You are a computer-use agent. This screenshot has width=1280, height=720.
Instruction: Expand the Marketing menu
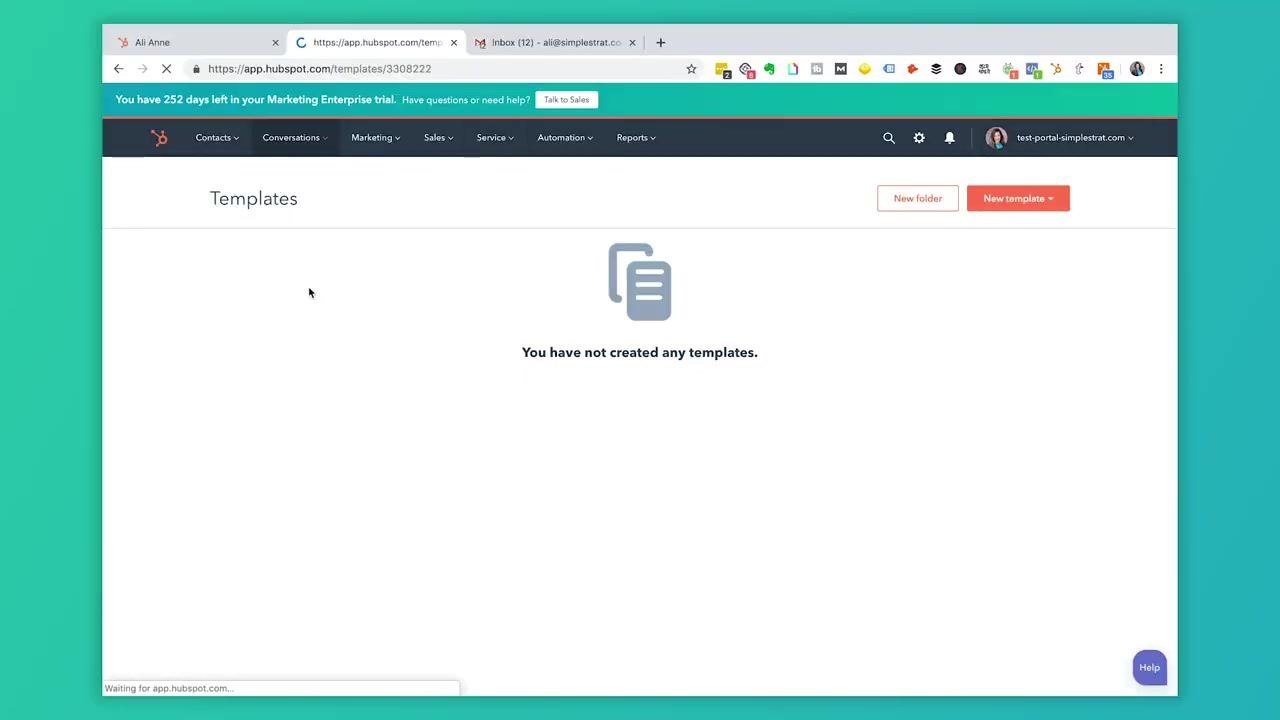(375, 138)
